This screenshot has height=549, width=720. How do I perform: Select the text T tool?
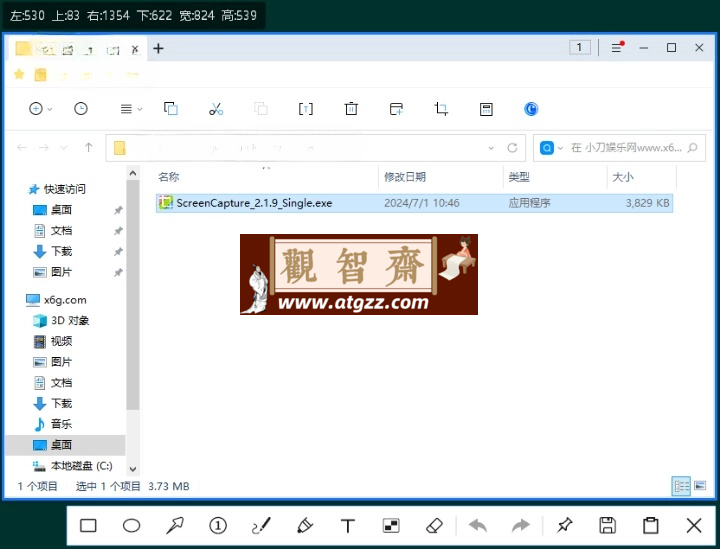[x=348, y=526]
